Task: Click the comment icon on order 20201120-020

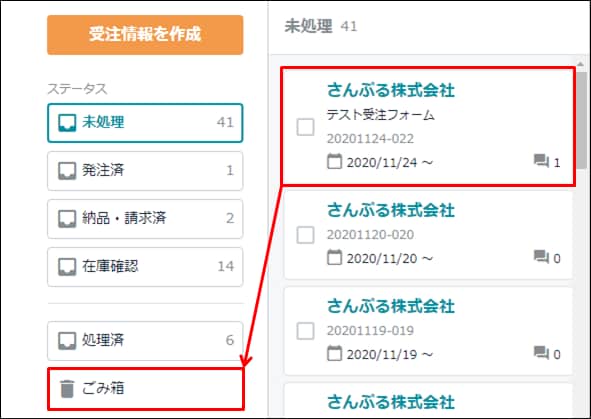Action: (541, 257)
